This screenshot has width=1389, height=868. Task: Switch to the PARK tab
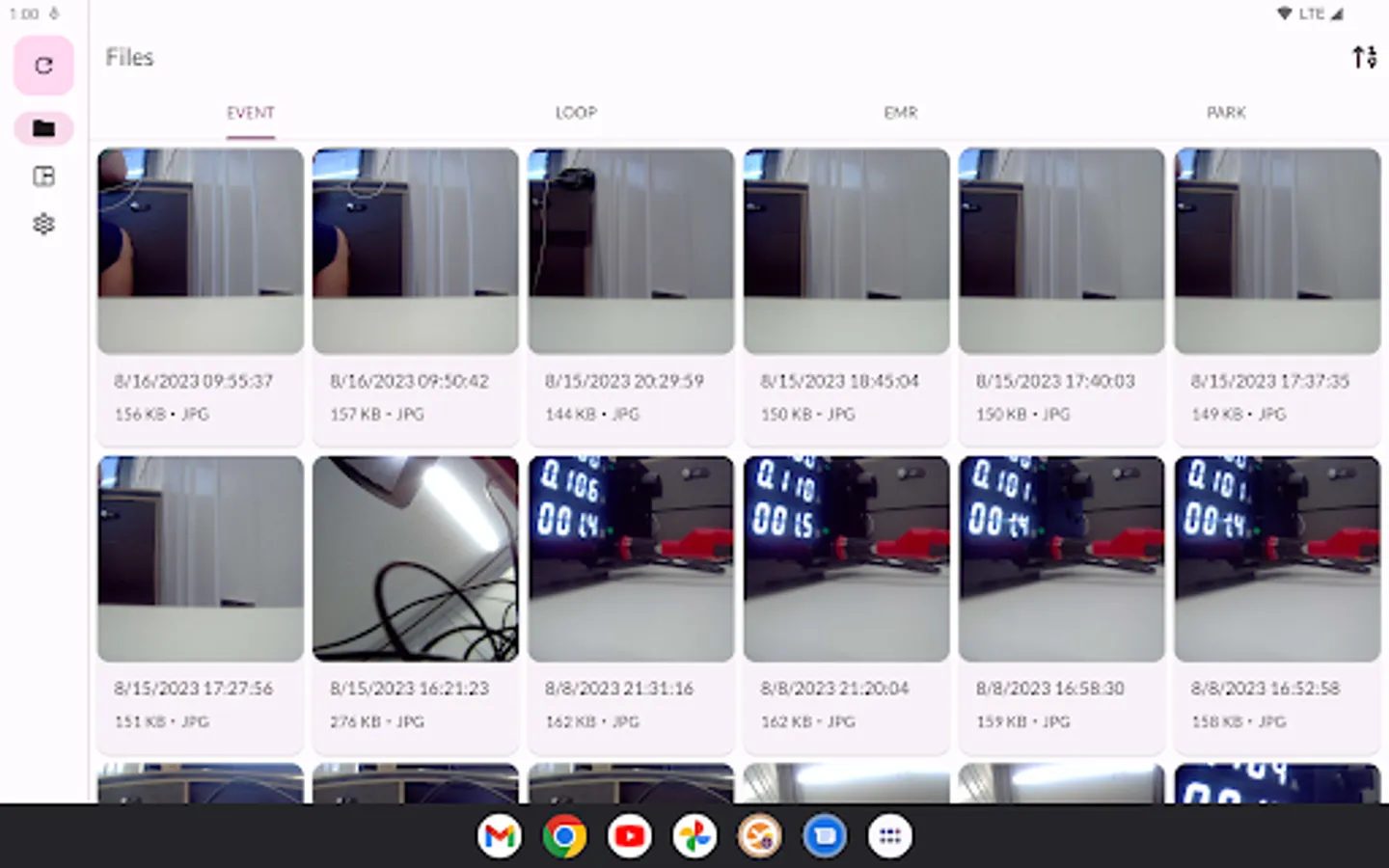pos(1226,113)
